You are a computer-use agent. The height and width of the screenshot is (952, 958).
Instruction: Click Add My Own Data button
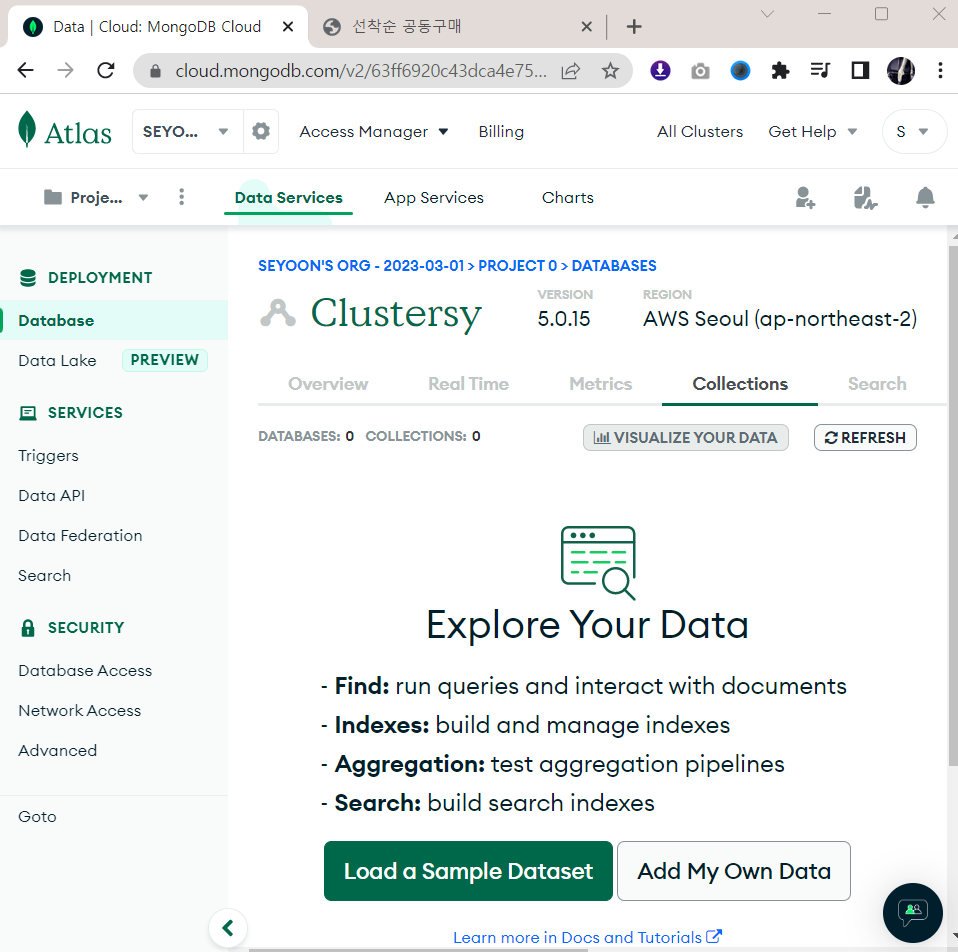click(734, 871)
